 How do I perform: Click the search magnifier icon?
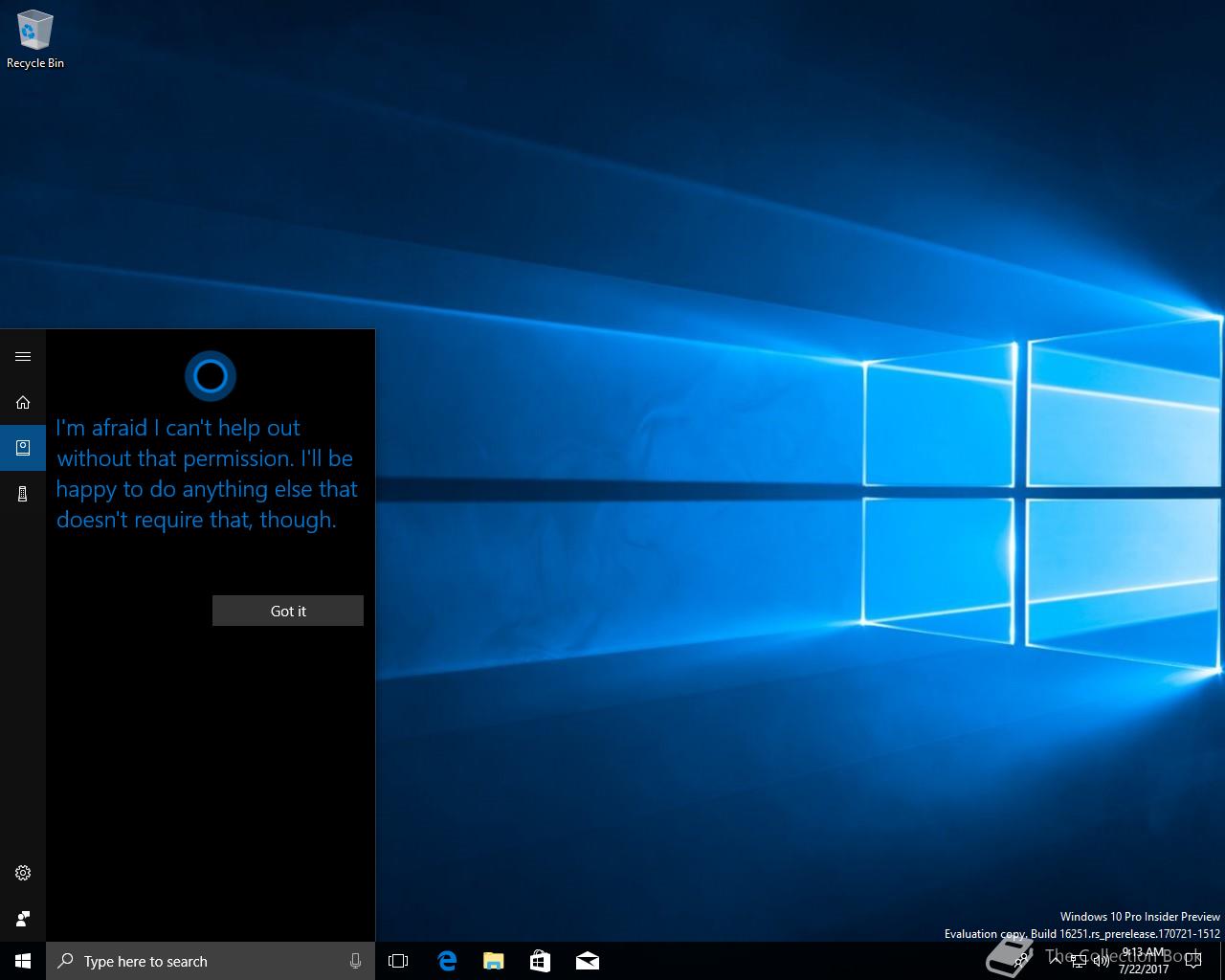pos(65,961)
